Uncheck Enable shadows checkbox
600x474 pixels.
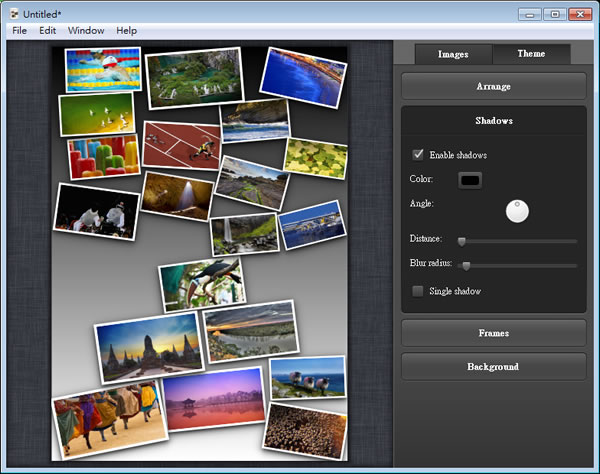pyautogui.click(x=418, y=155)
